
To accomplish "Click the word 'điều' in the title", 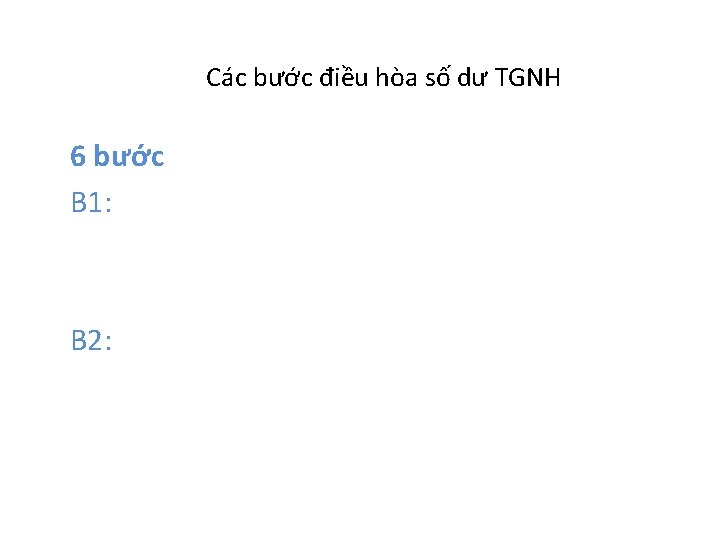I will click(344, 77).
